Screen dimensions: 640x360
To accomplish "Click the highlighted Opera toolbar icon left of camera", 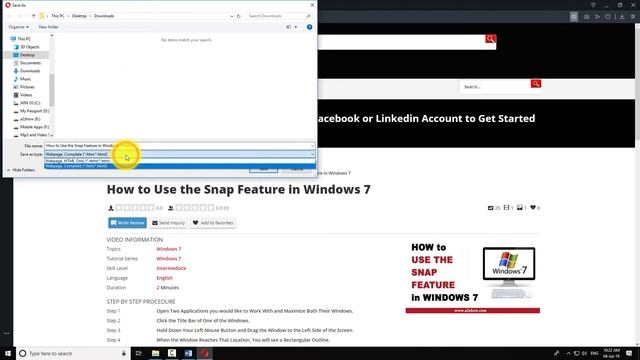I will click(574, 17).
